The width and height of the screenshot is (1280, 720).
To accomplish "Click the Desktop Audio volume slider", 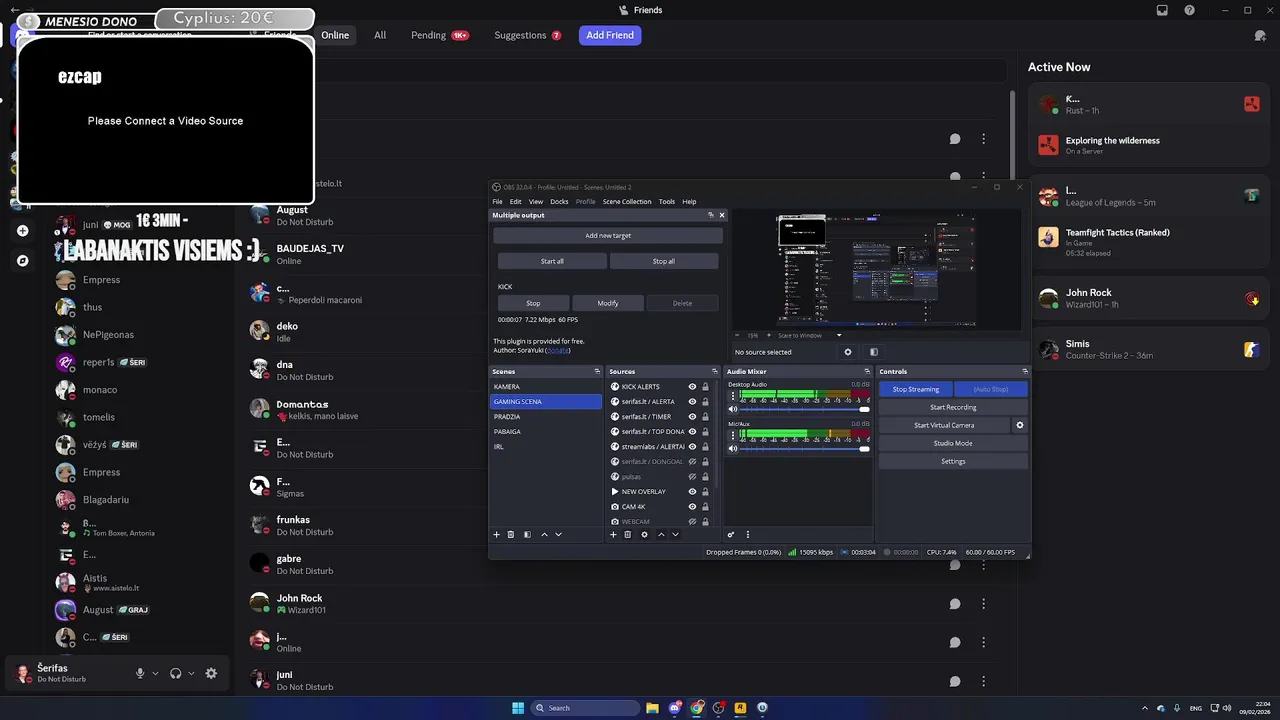I will tap(805, 409).
